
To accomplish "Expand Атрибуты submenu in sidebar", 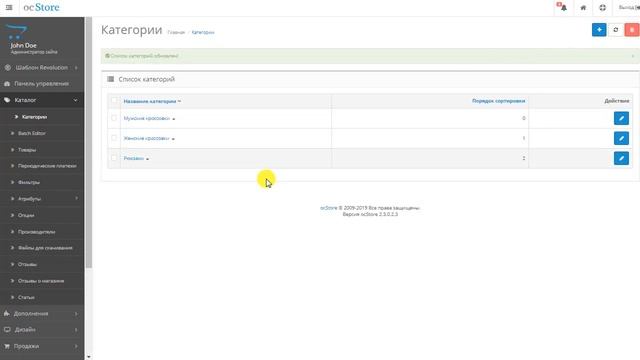I will click(42, 199).
